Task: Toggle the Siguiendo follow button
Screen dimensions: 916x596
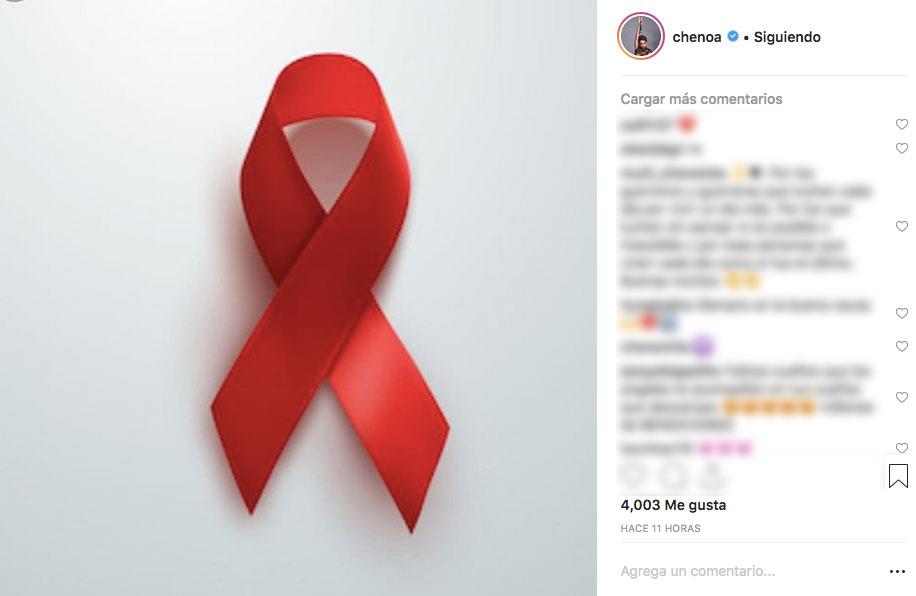Action: [x=787, y=37]
